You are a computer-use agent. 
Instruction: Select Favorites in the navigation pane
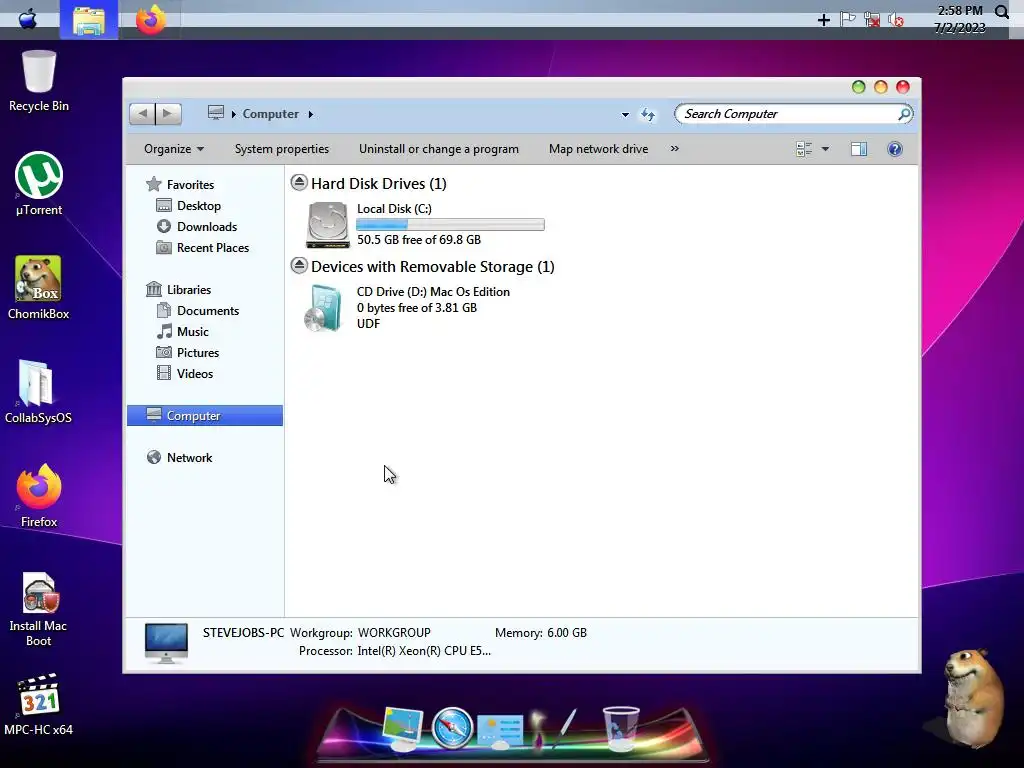tap(190, 185)
